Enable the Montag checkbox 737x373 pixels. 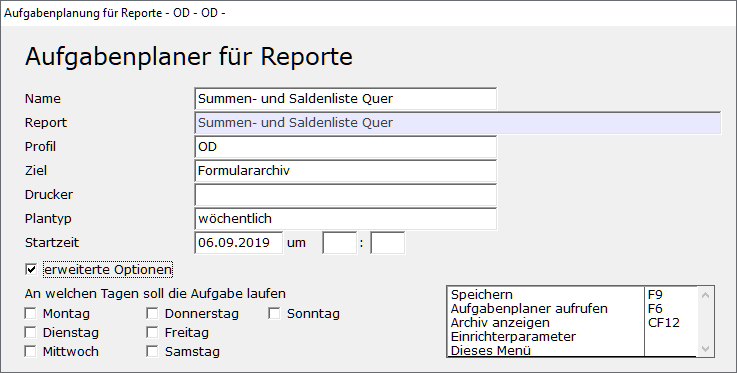[x=31, y=313]
